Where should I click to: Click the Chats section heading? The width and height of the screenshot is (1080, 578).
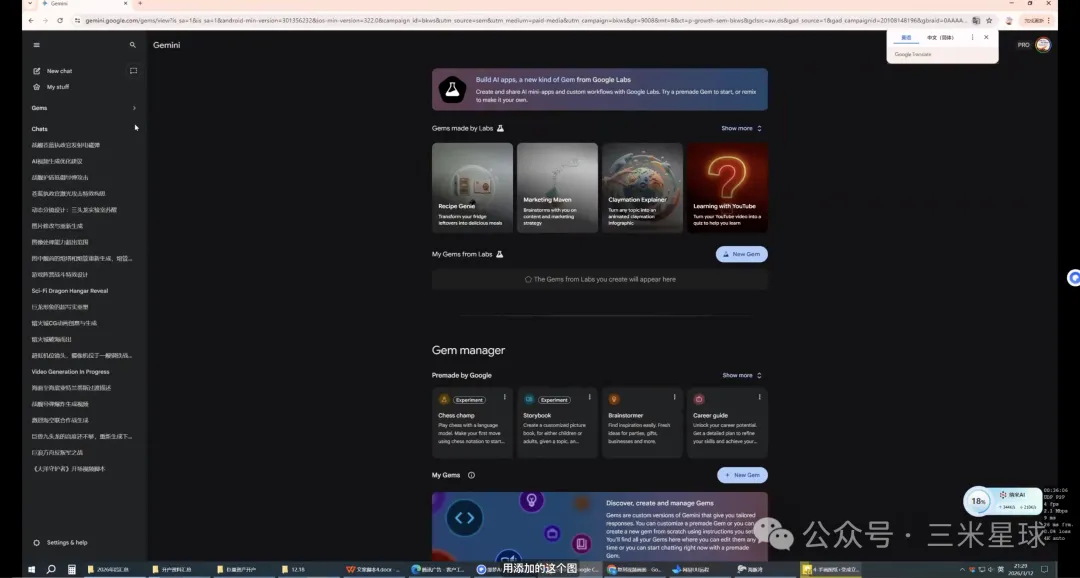click(x=39, y=129)
